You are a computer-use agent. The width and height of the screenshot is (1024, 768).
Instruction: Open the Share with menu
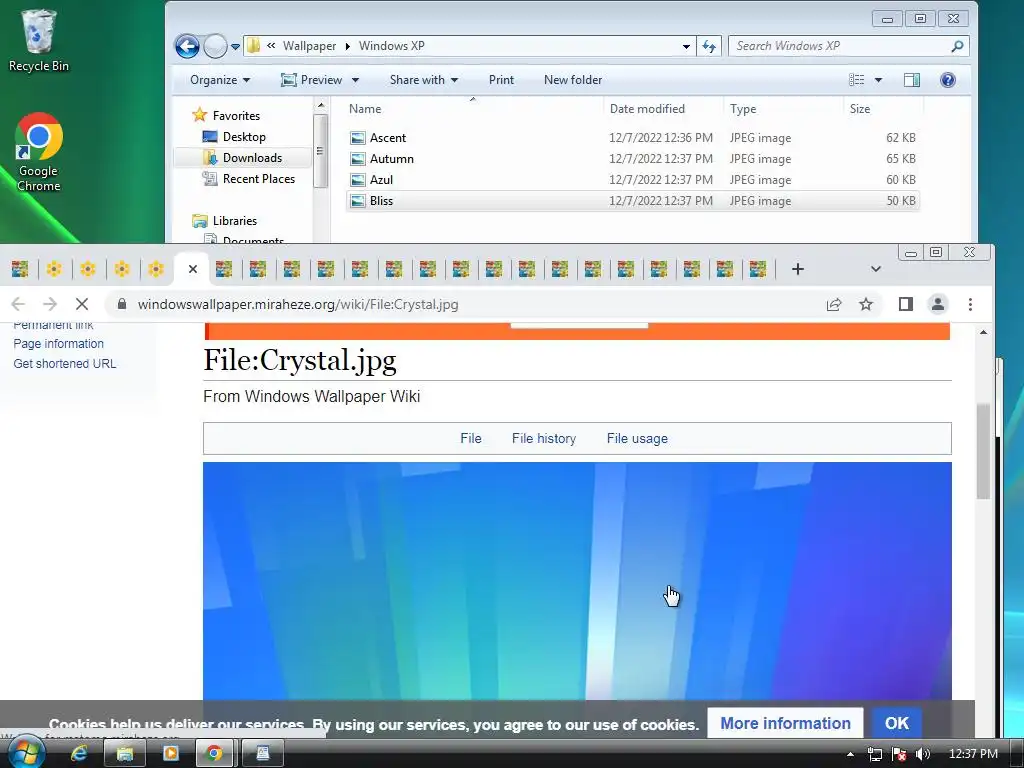tap(423, 80)
